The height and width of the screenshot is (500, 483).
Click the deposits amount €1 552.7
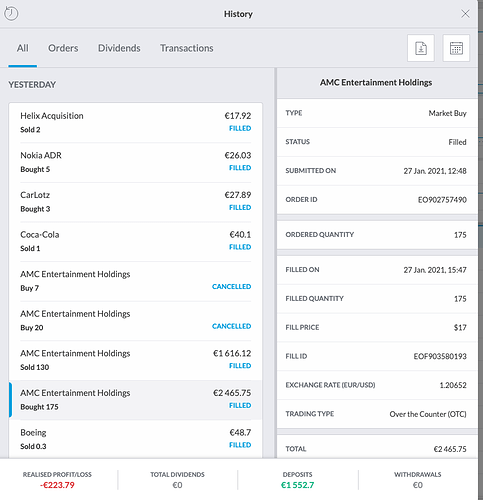pos(297,485)
